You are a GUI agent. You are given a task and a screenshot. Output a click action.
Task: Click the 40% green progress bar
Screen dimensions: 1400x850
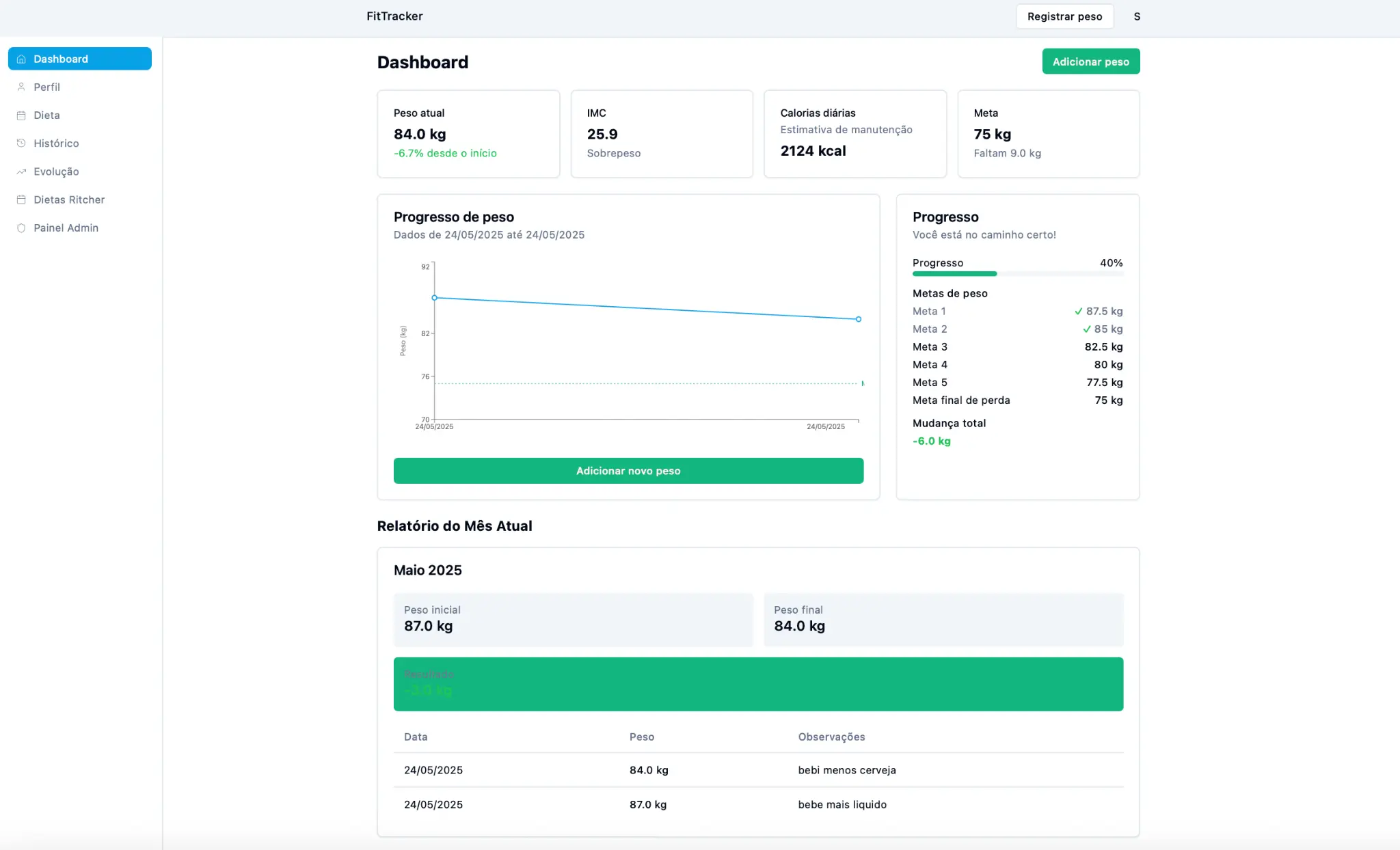(954, 273)
